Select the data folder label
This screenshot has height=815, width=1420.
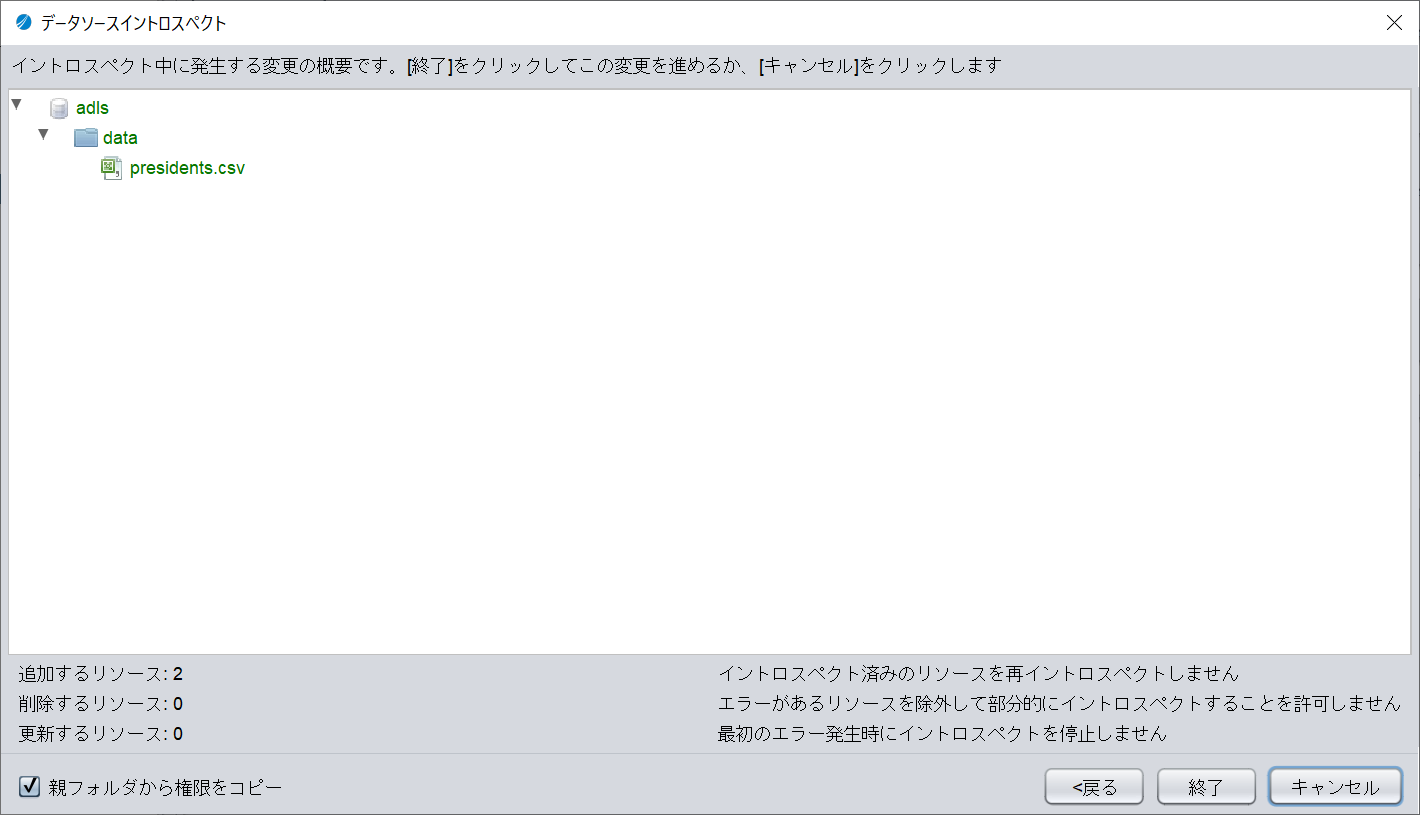coord(120,138)
